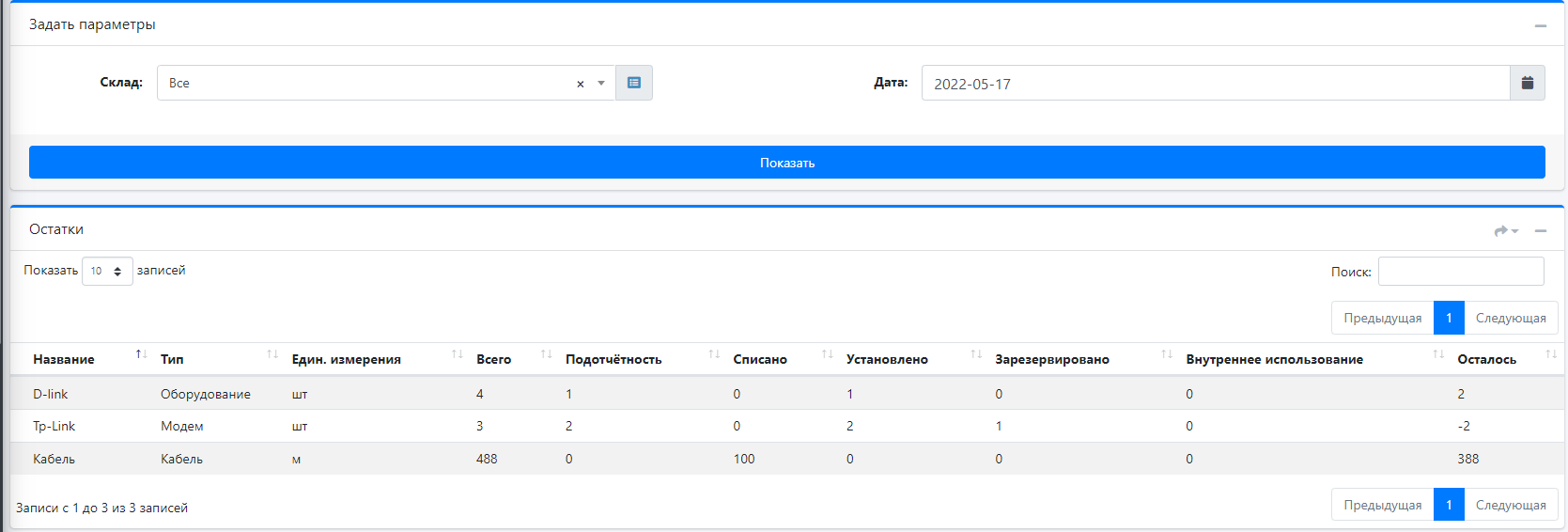Image resolution: width=1568 pixels, height=532 pixels.
Task: Sort by the Тип column header
Action: point(172,359)
